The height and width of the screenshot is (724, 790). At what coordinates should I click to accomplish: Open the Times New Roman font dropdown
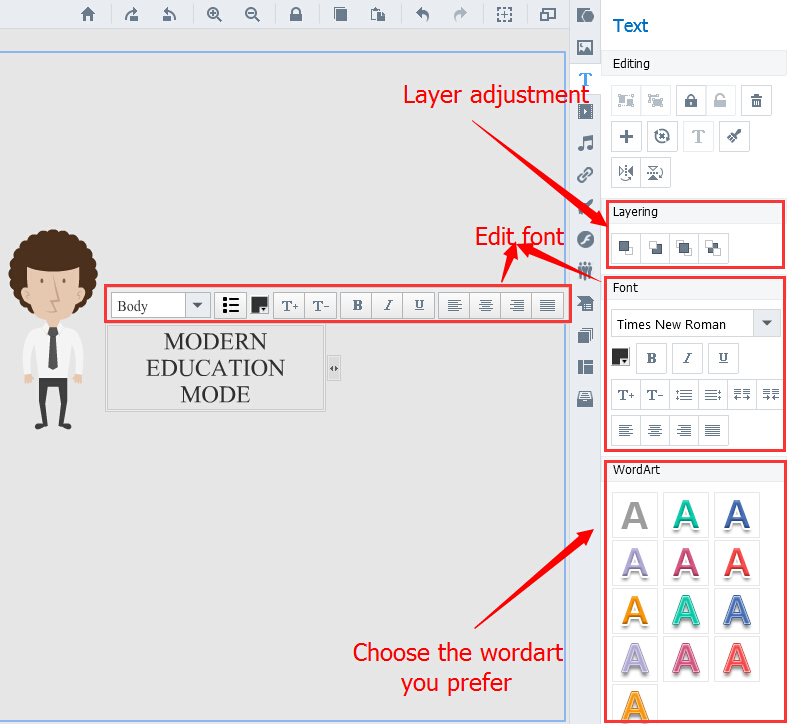click(766, 323)
